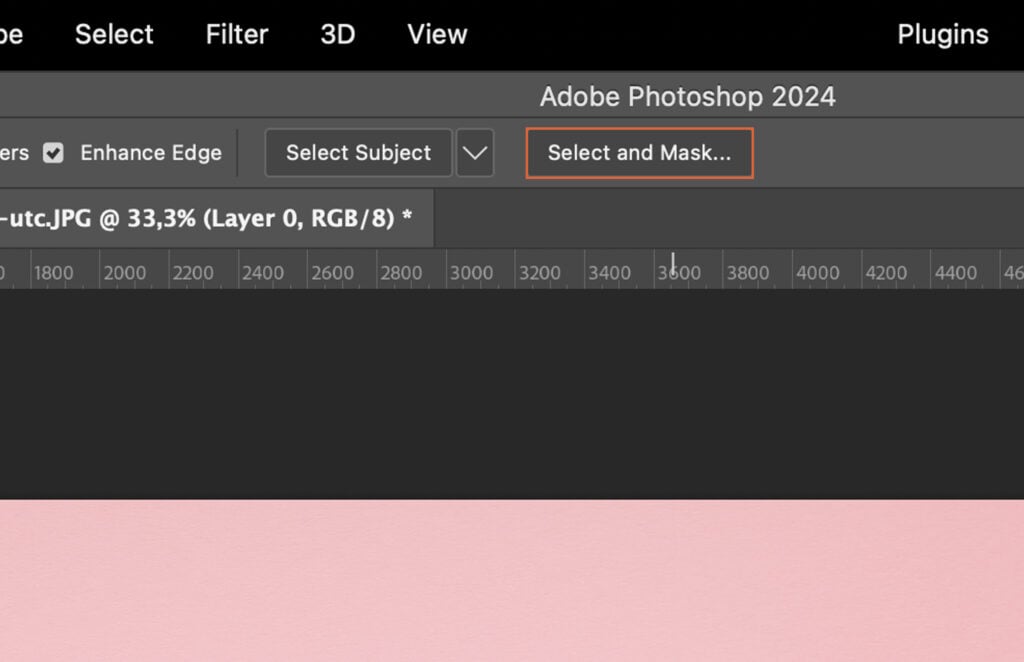This screenshot has height=662, width=1024.
Task: Click the 3600 mark on the ruler
Action: (x=676, y=271)
